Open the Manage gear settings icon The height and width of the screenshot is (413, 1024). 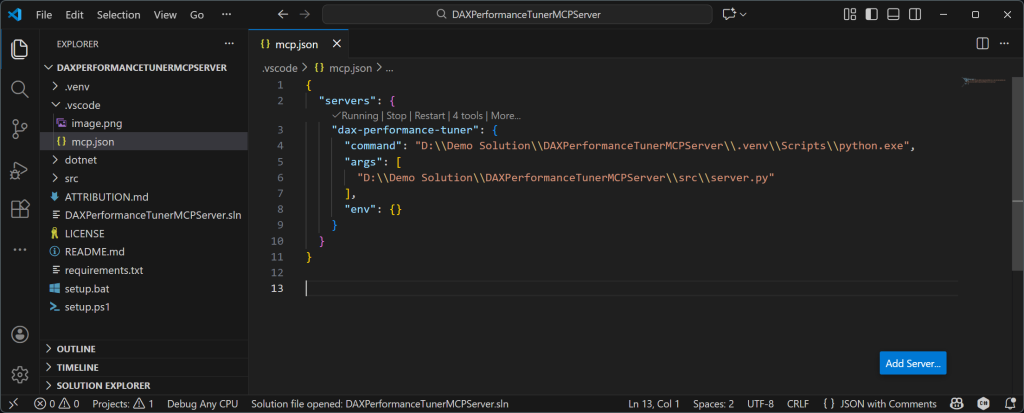19,374
